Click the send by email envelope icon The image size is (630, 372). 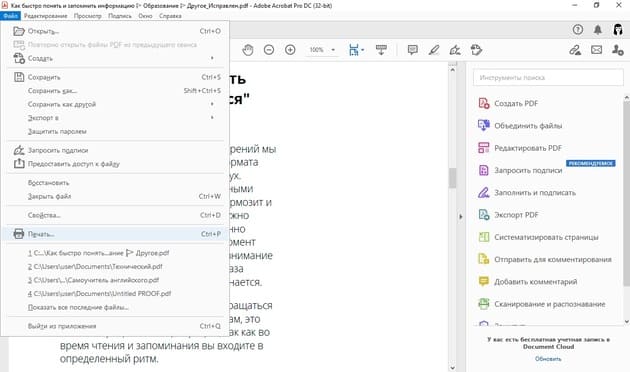[x=596, y=50]
